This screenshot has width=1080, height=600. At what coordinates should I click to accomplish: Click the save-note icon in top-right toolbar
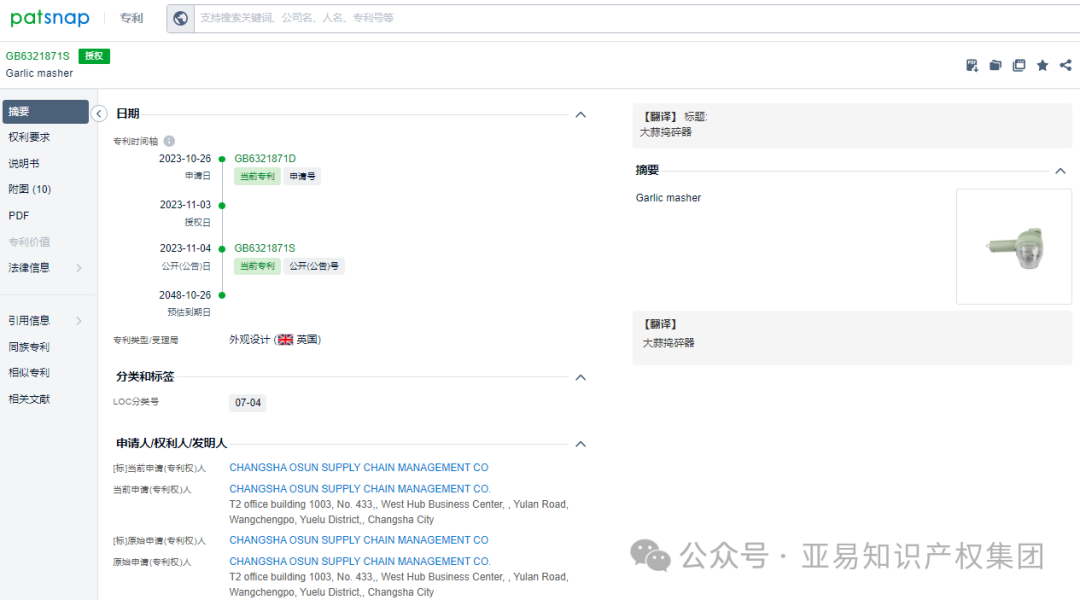(x=972, y=65)
